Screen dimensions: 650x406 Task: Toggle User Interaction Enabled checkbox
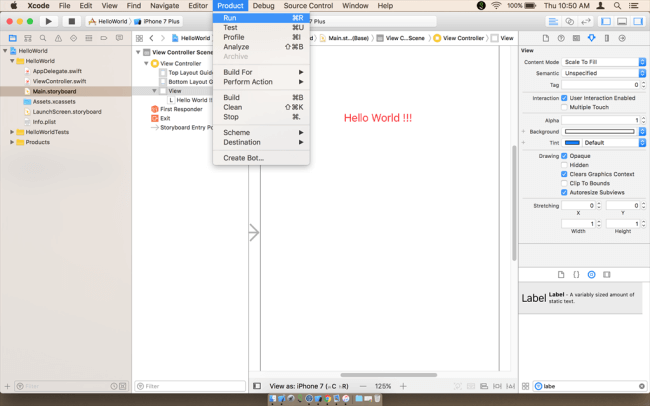[564, 98]
